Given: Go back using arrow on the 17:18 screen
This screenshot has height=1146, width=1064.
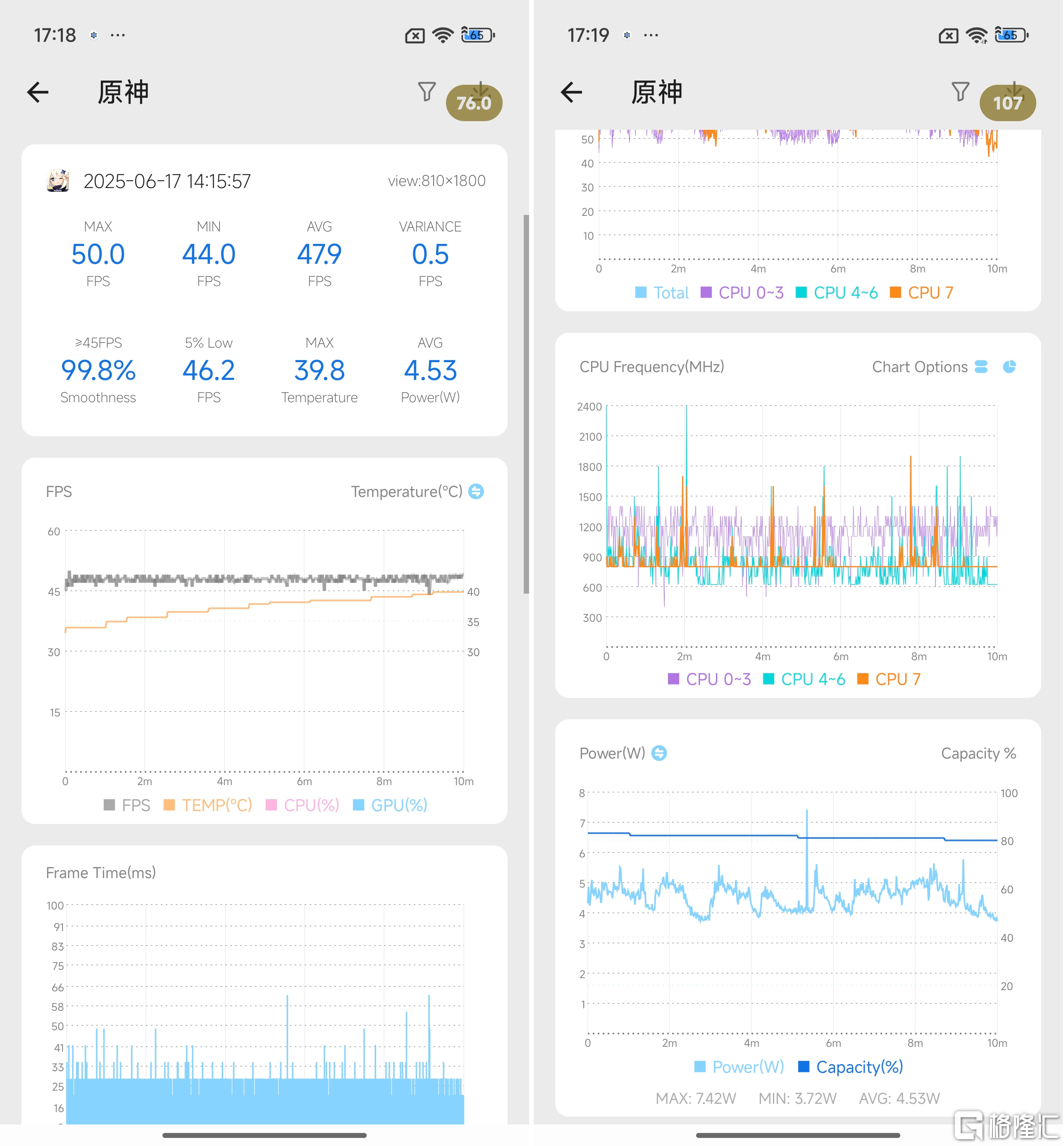Looking at the screenshot, I should coord(38,92).
